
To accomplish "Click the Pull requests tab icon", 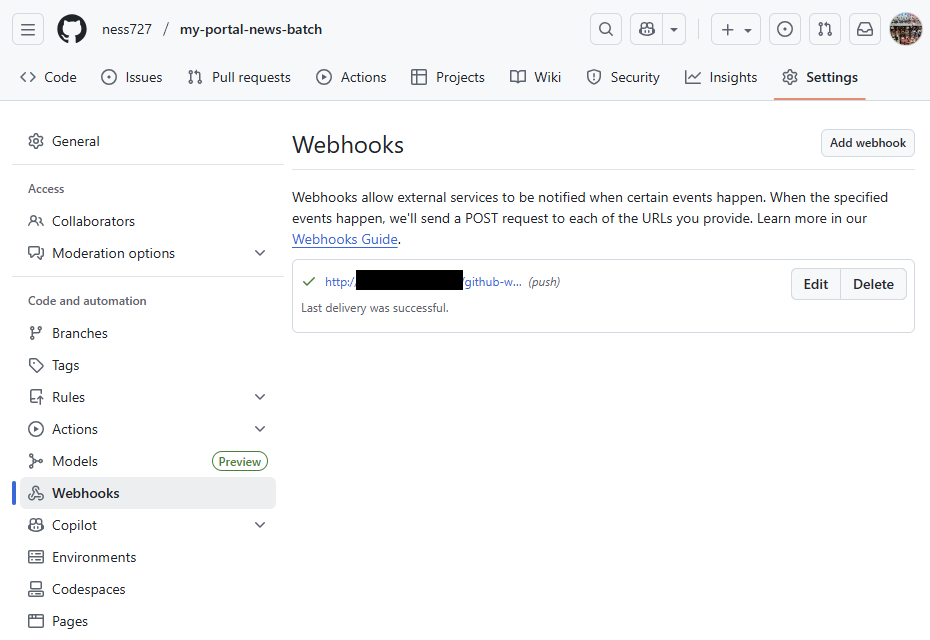I will pyautogui.click(x=195, y=77).
